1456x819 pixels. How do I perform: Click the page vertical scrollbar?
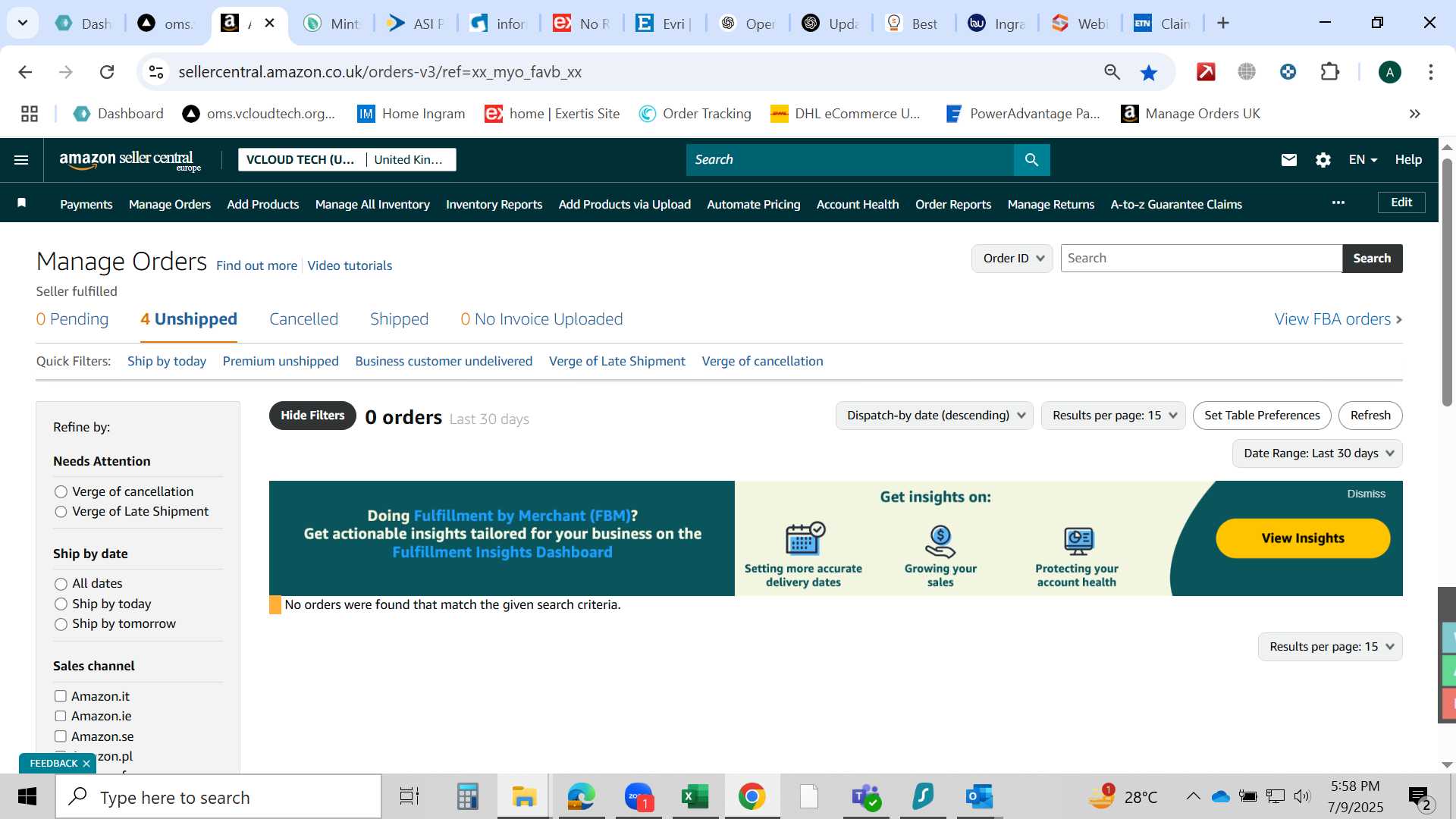1447,282
